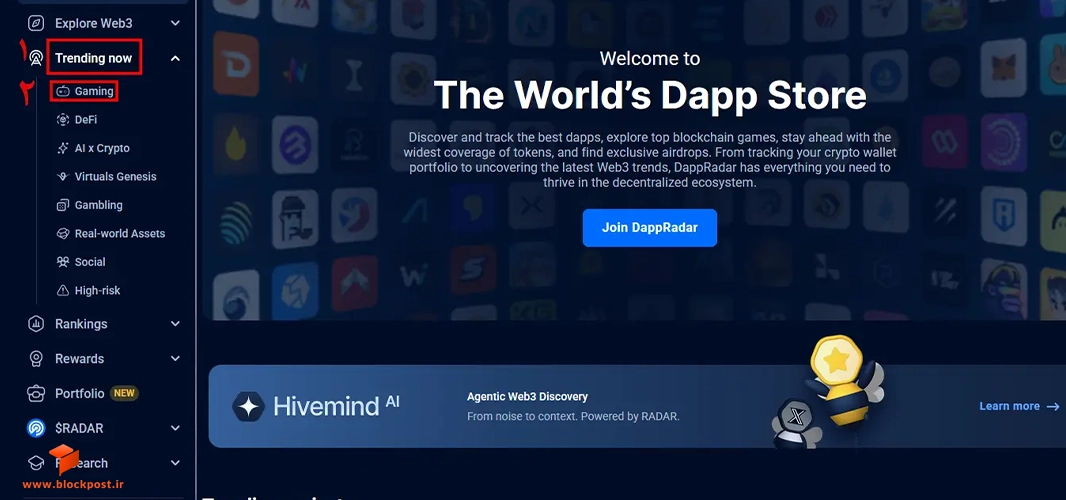Click the $RADAR label
1066x500 pixels.
(79, 428)
